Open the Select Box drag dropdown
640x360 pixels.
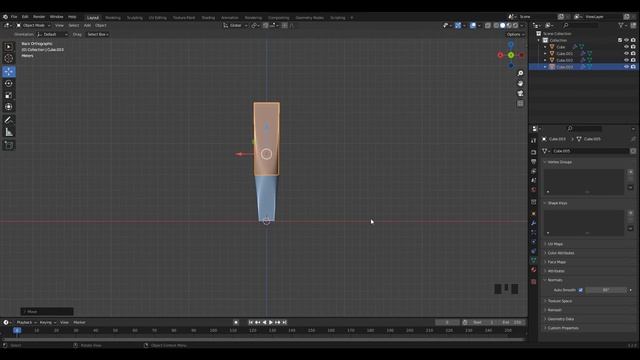point(98,34)
